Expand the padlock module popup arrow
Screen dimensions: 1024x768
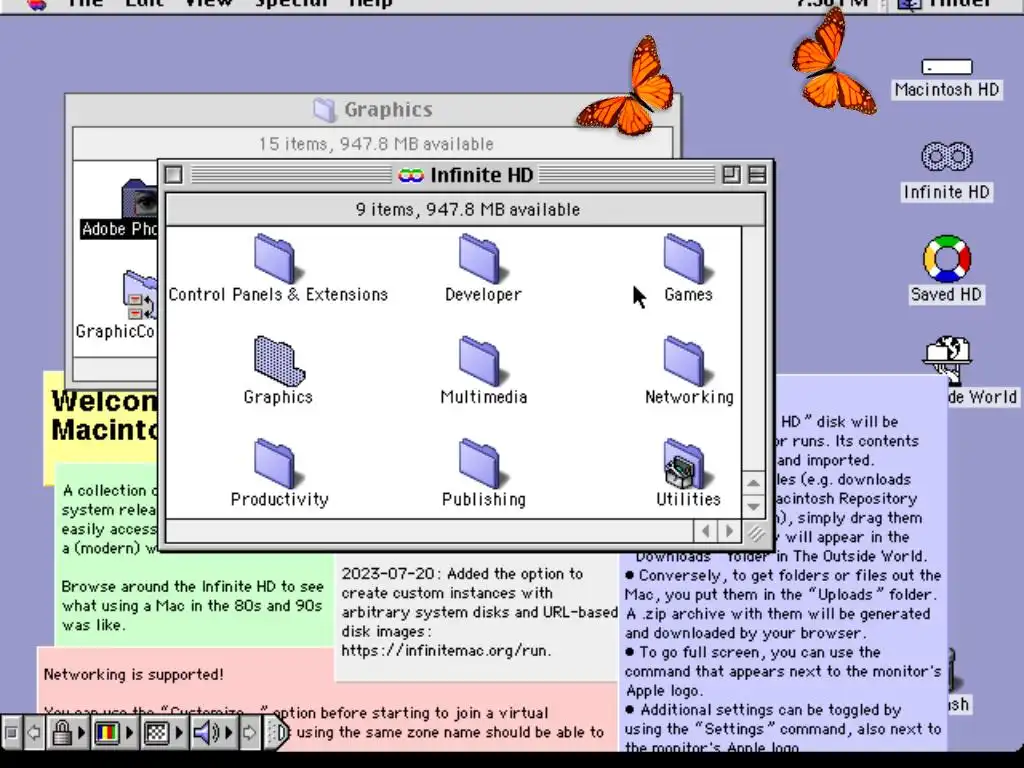click(x=81, y=733)
